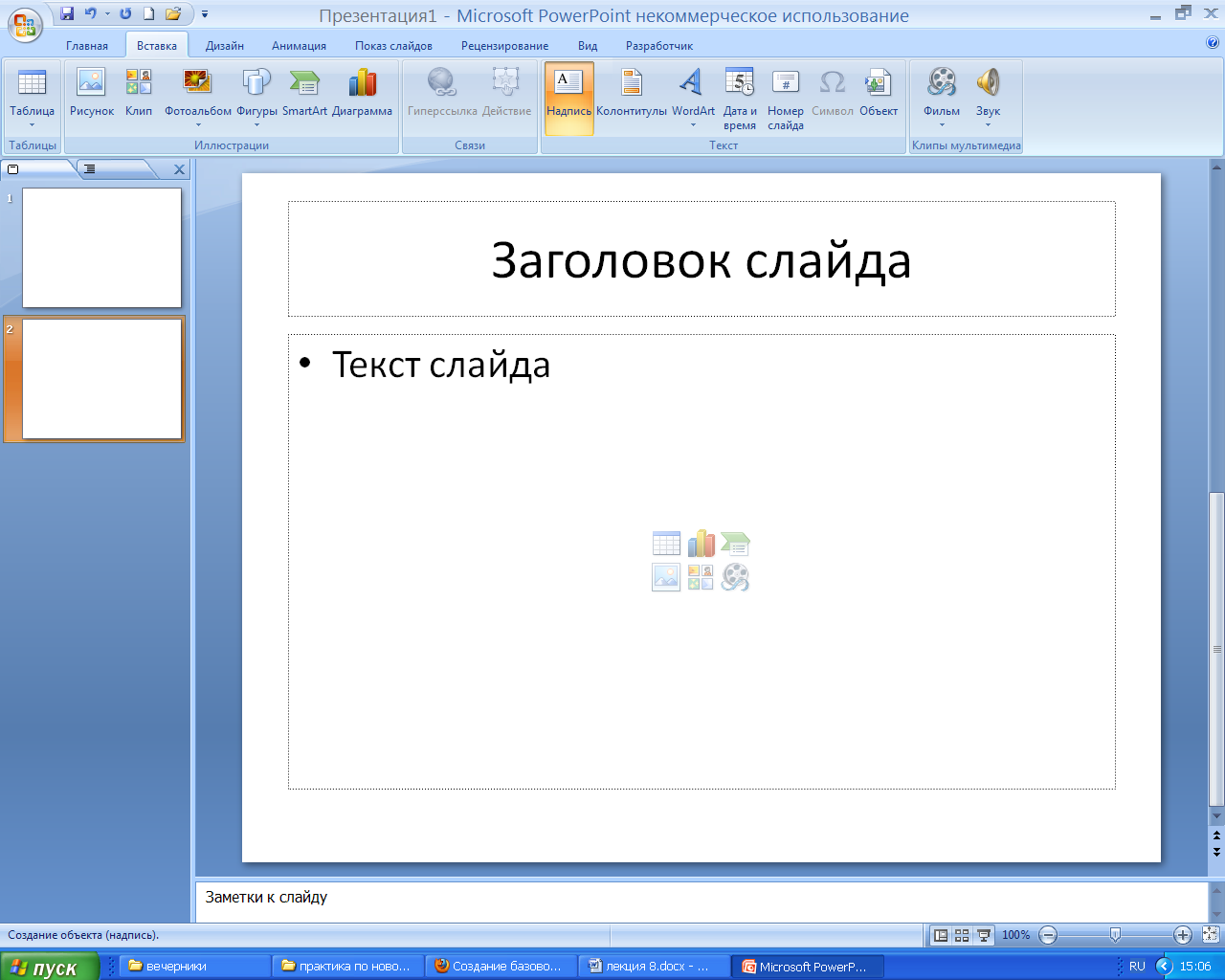Viewport: 1225px width, 980px height.
Task: Insert chart via content placeholder icon
Action: pyautogui.click(x=701, y=544)
